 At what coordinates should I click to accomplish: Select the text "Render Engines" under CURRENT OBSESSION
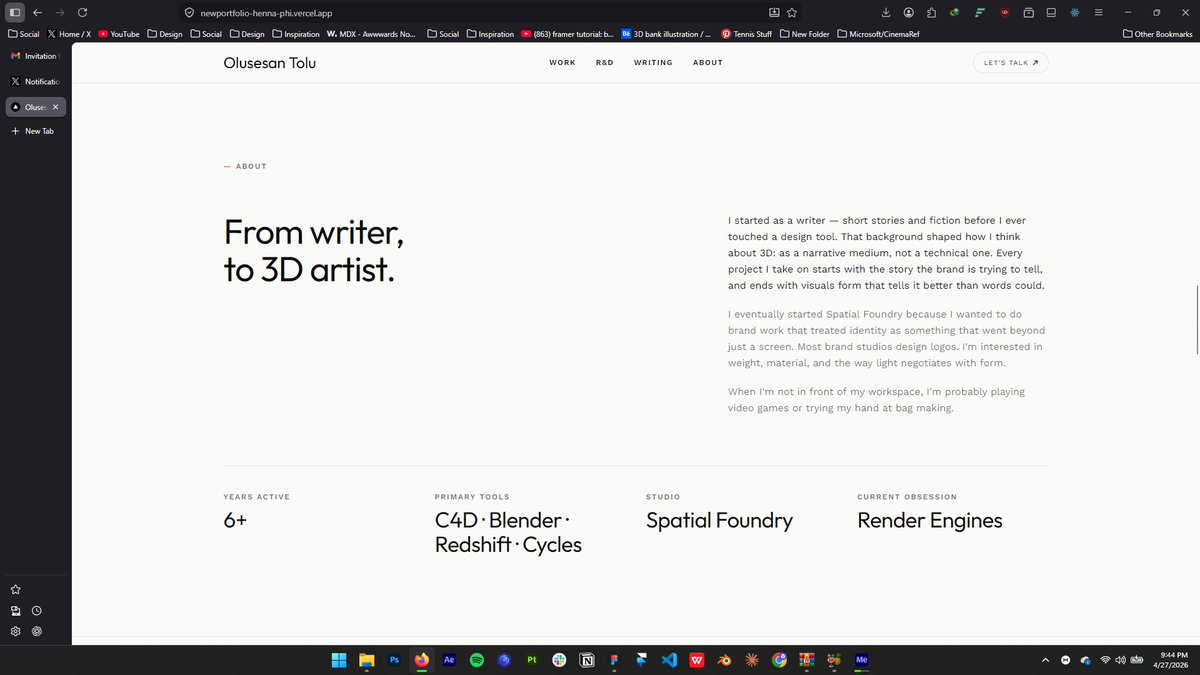click(930, 520)
